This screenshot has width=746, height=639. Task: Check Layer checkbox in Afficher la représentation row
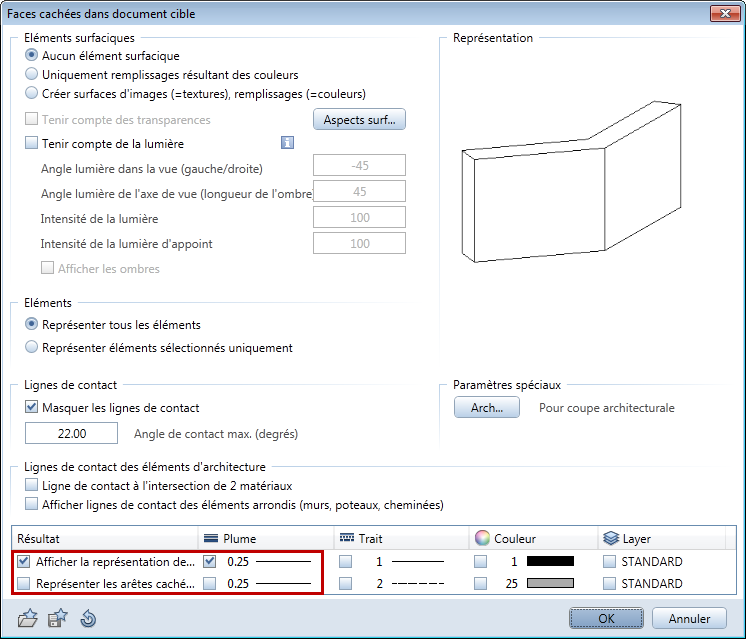[x=609, y=561]
